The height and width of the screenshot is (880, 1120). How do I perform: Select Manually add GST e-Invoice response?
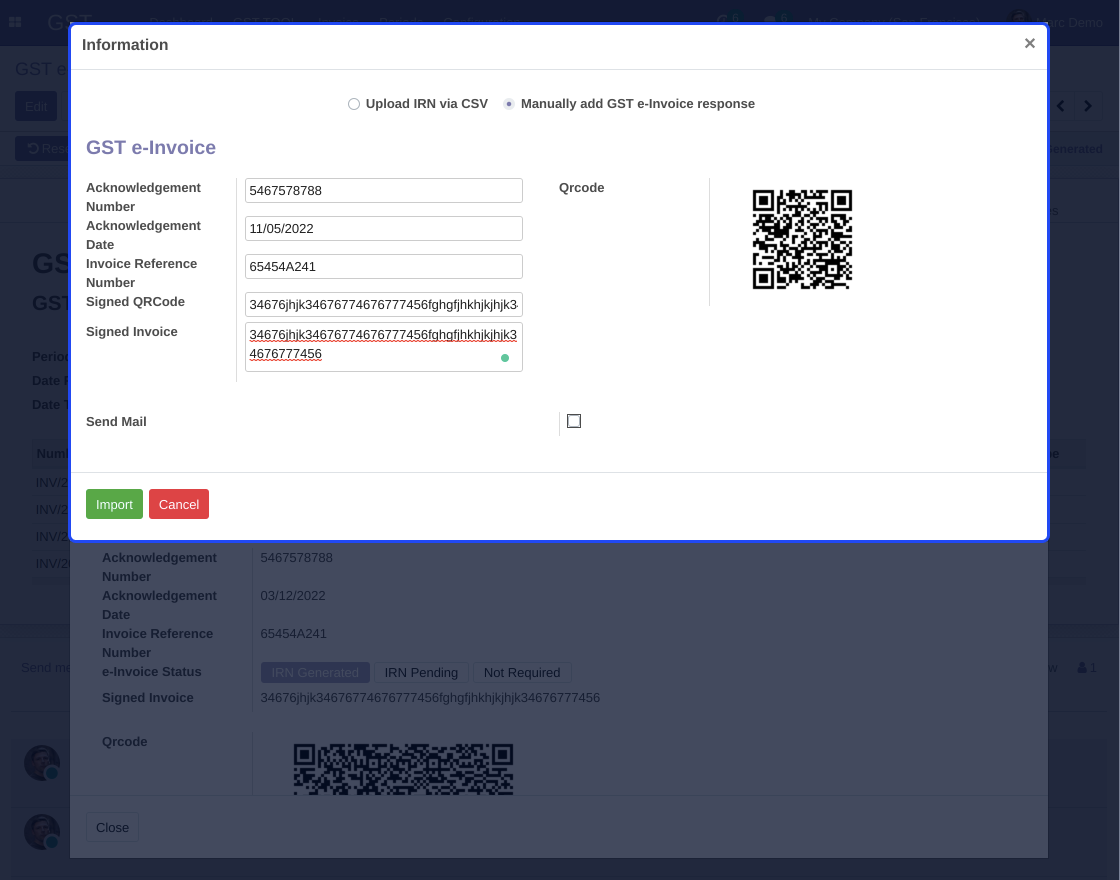point(509,104)
